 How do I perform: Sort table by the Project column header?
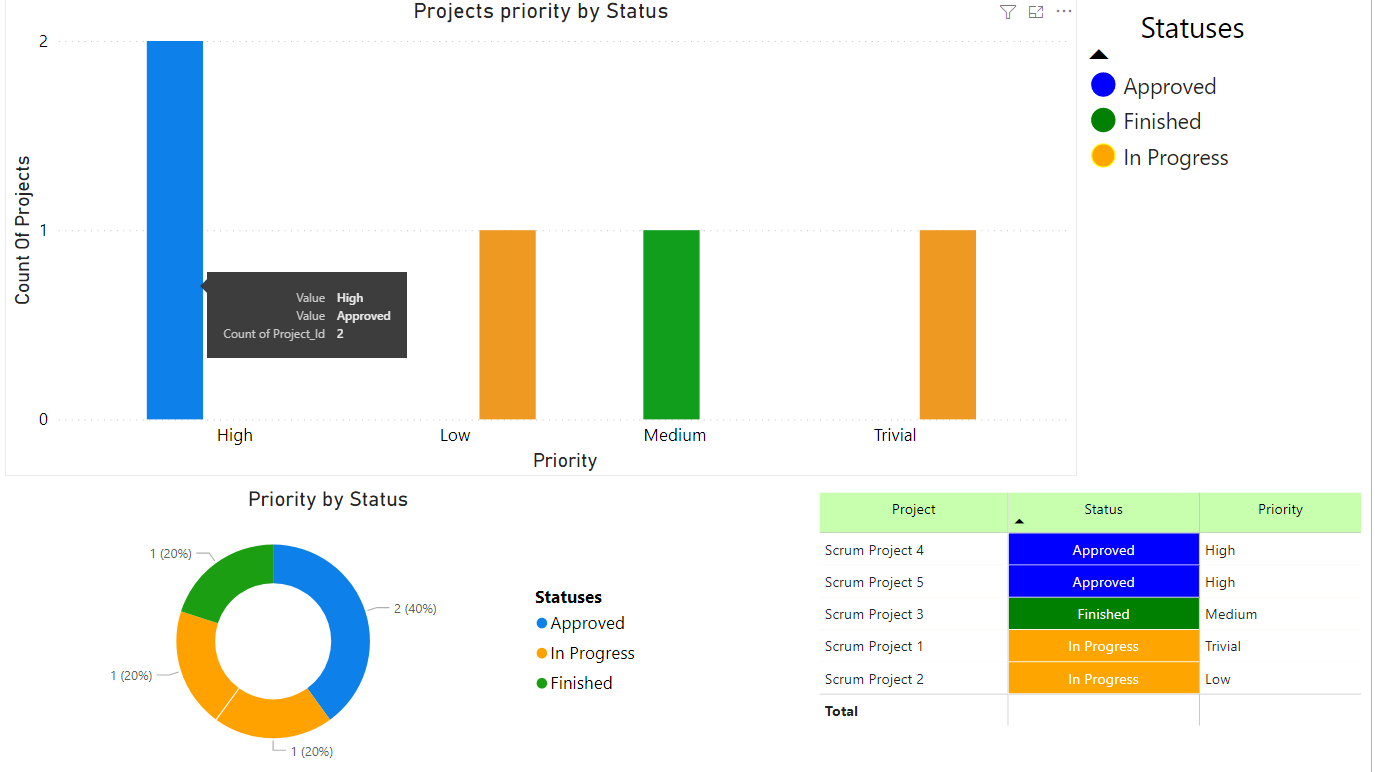[912, 509]
